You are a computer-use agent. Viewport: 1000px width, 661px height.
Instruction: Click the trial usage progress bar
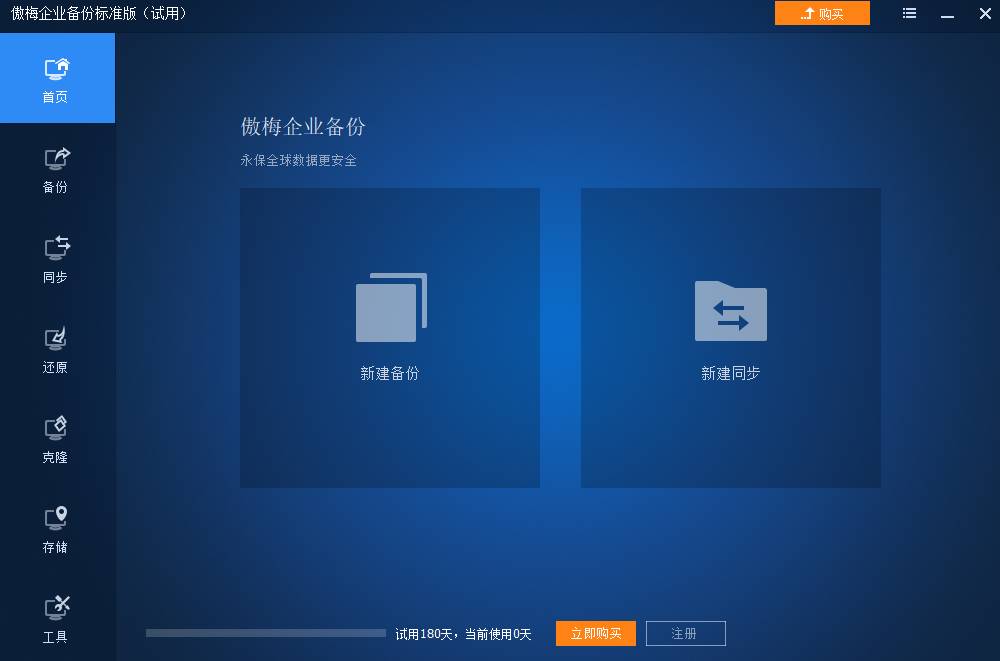(x=266, y=633)
